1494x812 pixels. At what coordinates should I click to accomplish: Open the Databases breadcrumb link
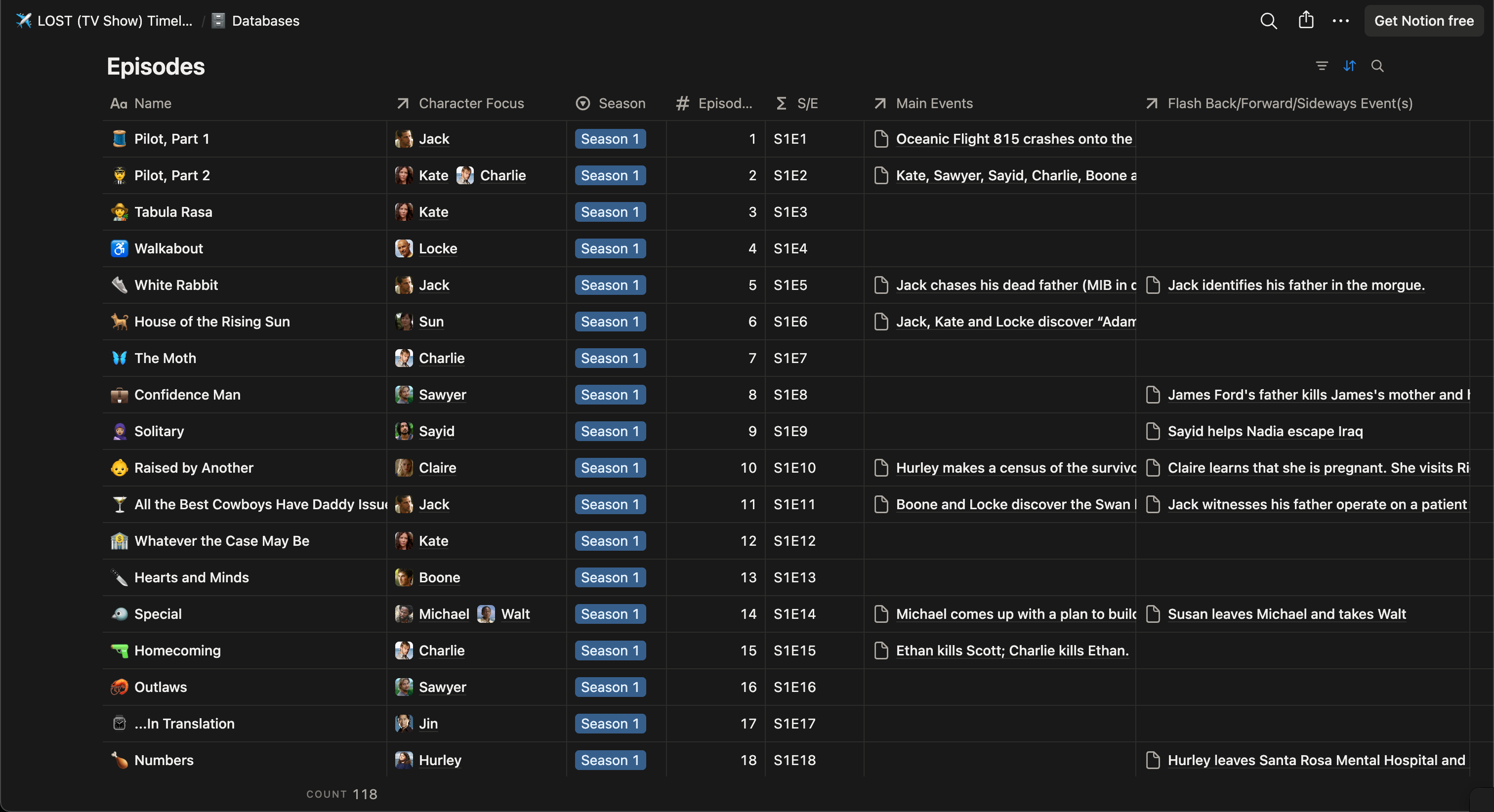tap(266, 21)
